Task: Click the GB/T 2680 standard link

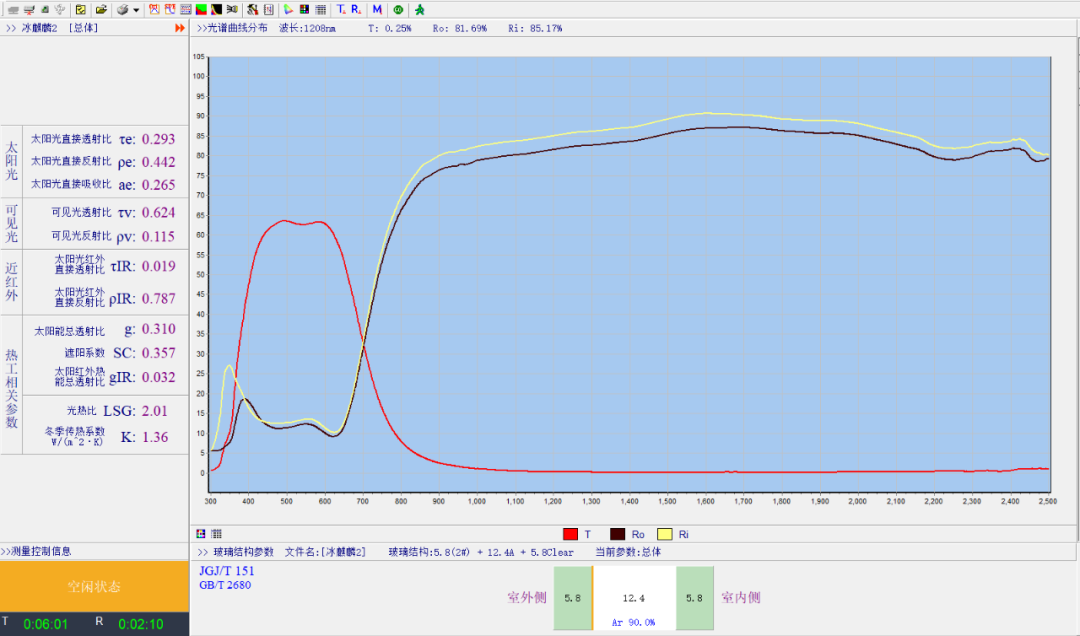Action: pos(225,585)
